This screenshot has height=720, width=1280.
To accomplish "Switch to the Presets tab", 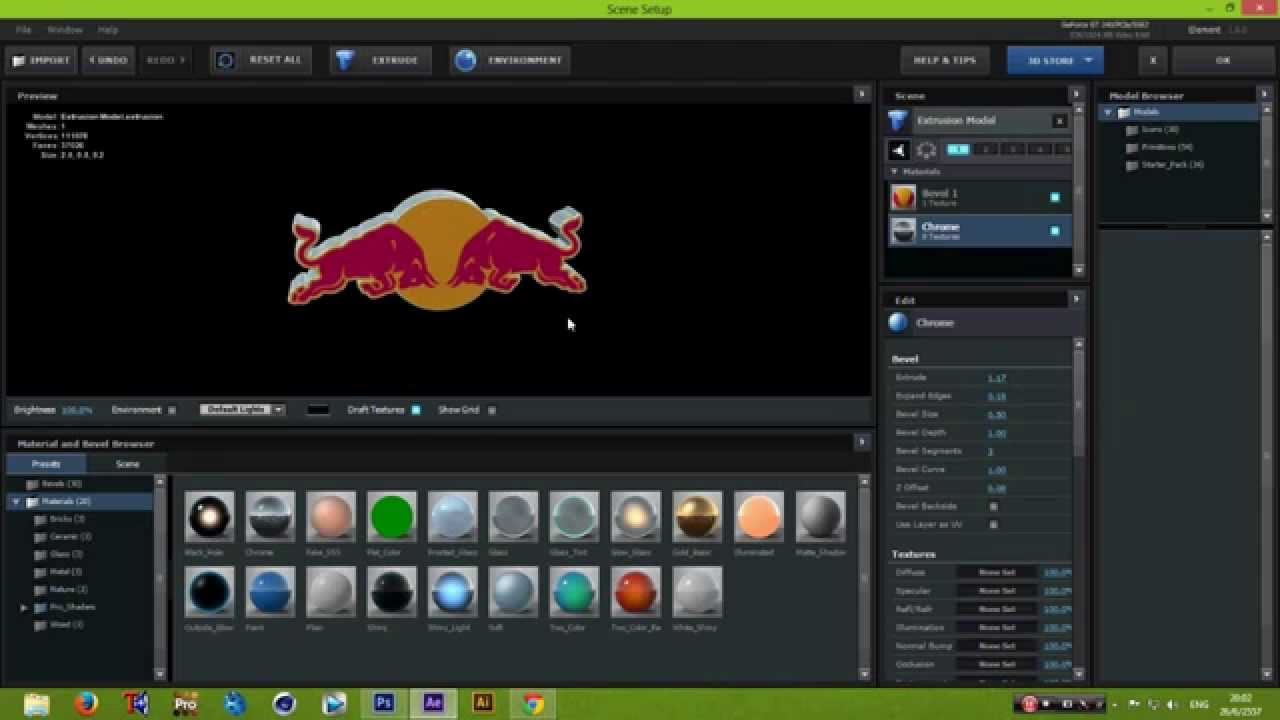I will [x=46, y=464].
